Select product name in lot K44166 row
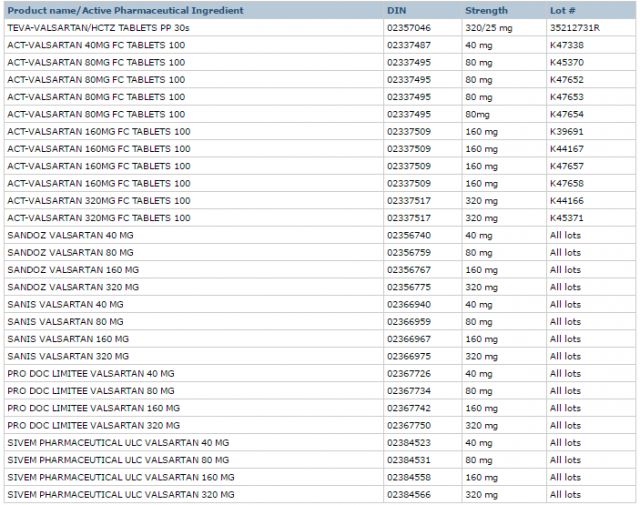This screenshot has width=640, height=505. (99, 200)
